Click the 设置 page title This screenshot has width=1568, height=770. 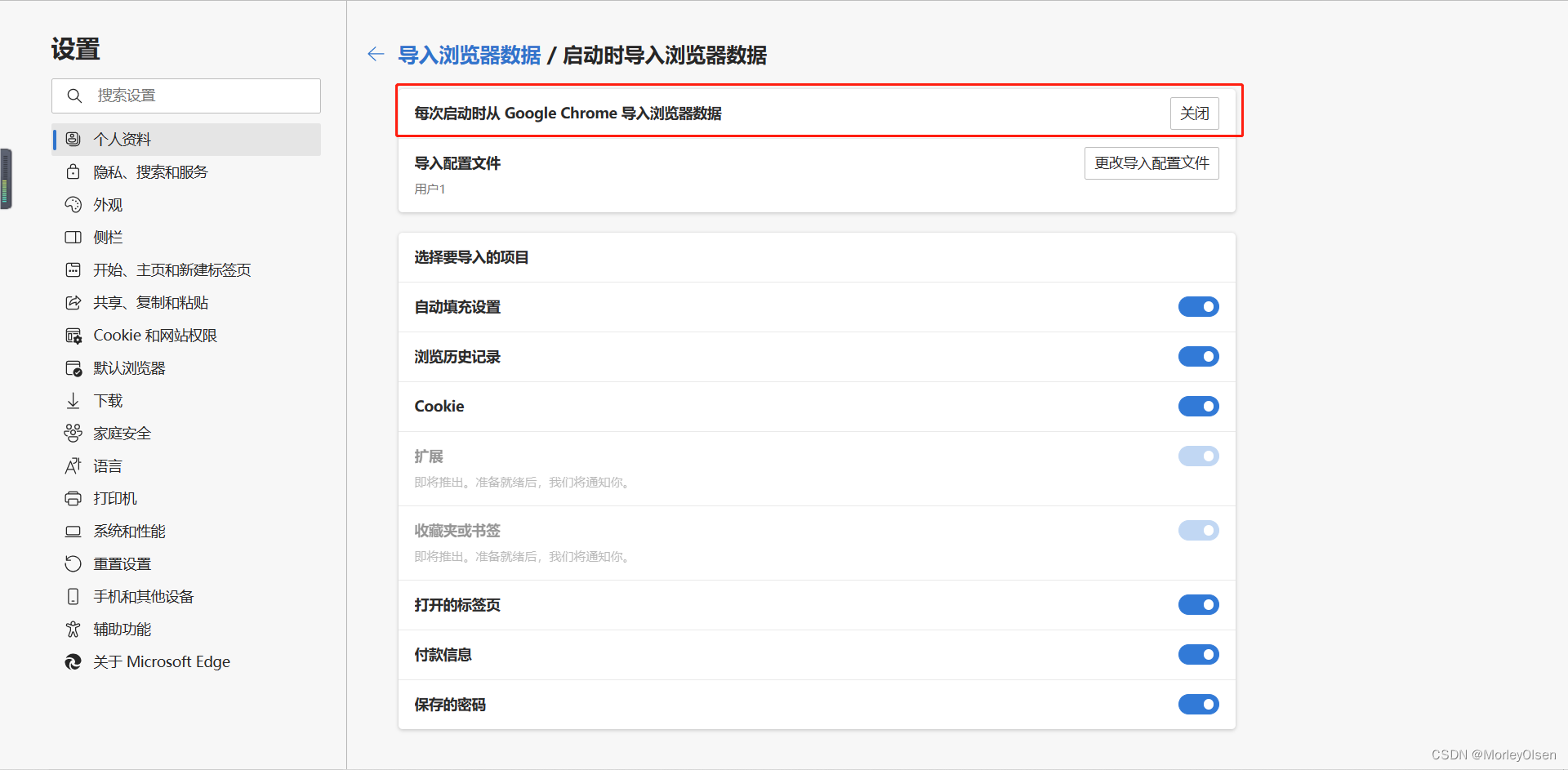pos(75,49)
